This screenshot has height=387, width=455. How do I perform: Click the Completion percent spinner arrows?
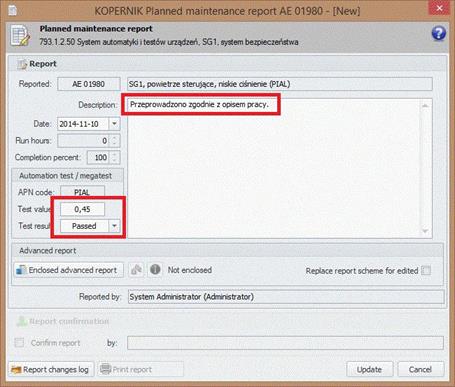pos(114,157)
